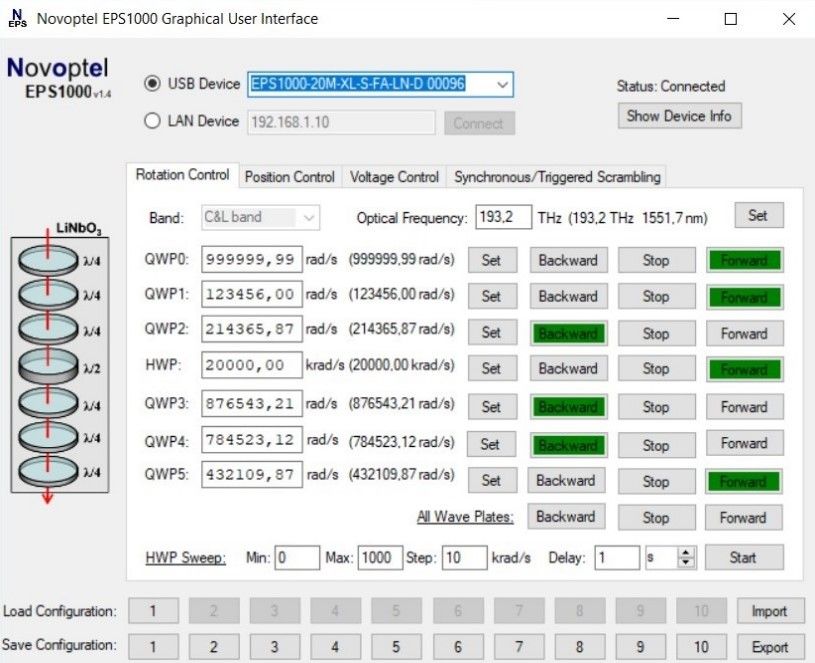Click the greyed-out Connect button
The width and height of the screenshot is (815, 663).
pos(479,123)
